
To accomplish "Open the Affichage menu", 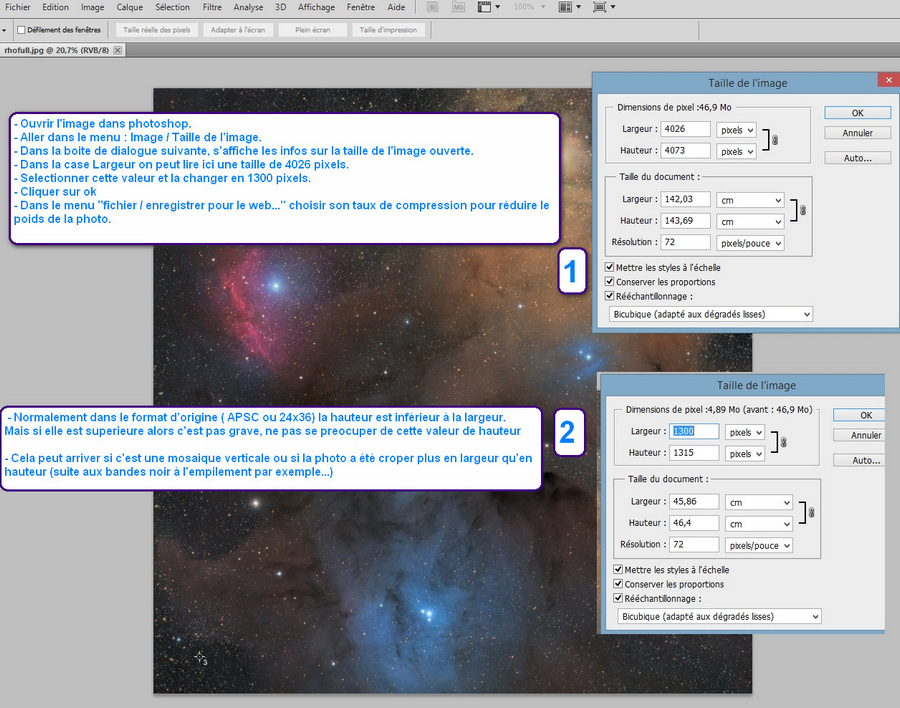I will [x=316, y=7].
